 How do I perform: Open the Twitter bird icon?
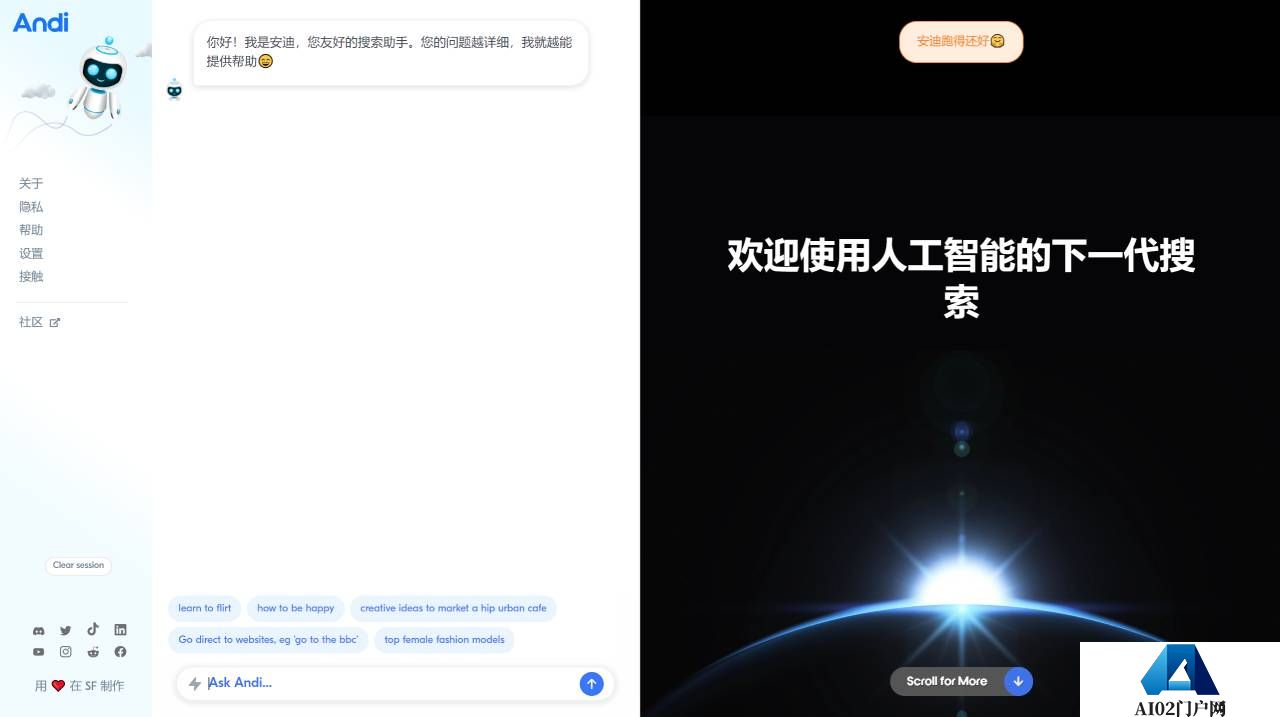click(x=66, y=631)
